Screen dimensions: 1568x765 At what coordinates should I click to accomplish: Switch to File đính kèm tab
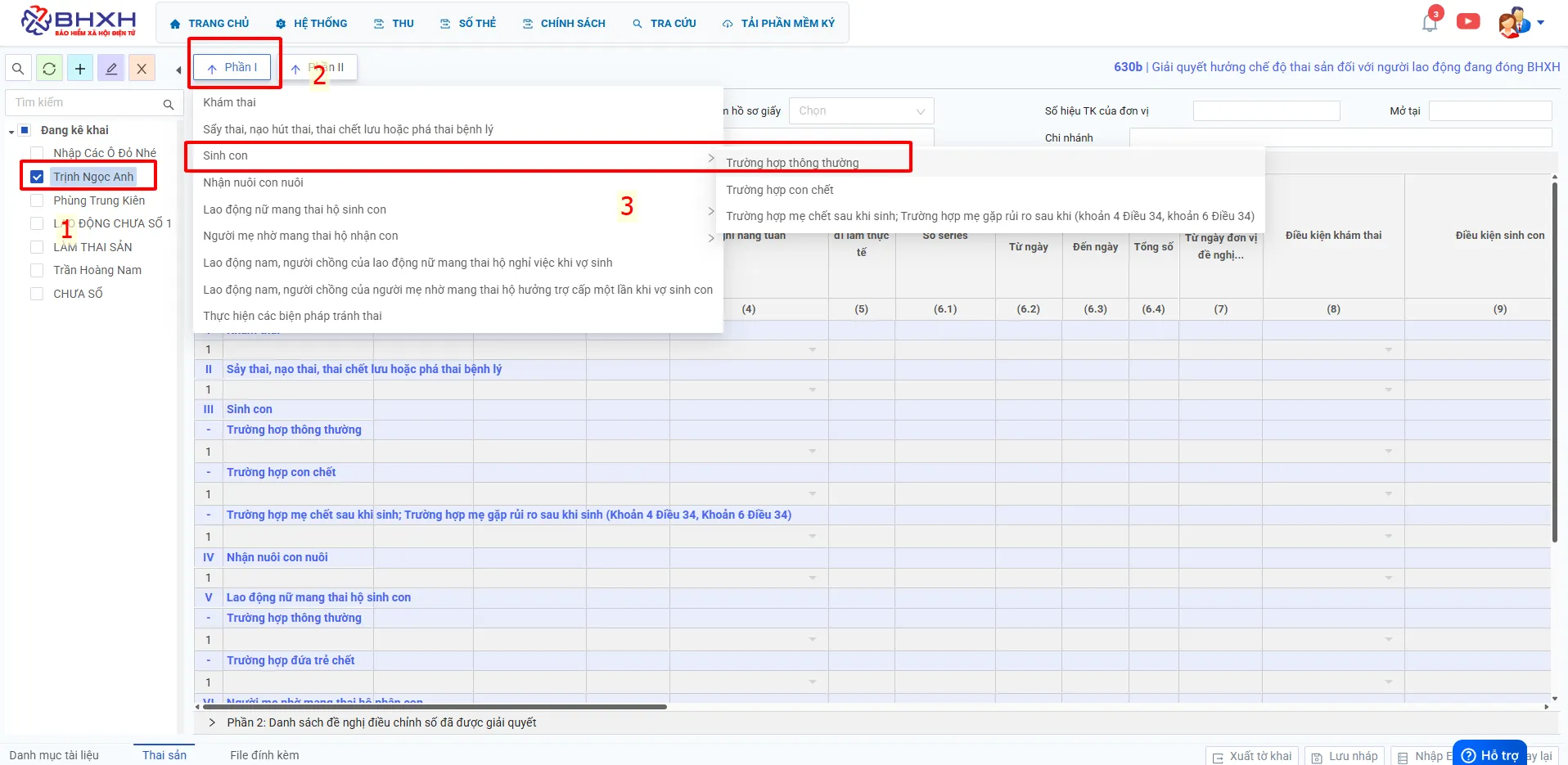264,755
